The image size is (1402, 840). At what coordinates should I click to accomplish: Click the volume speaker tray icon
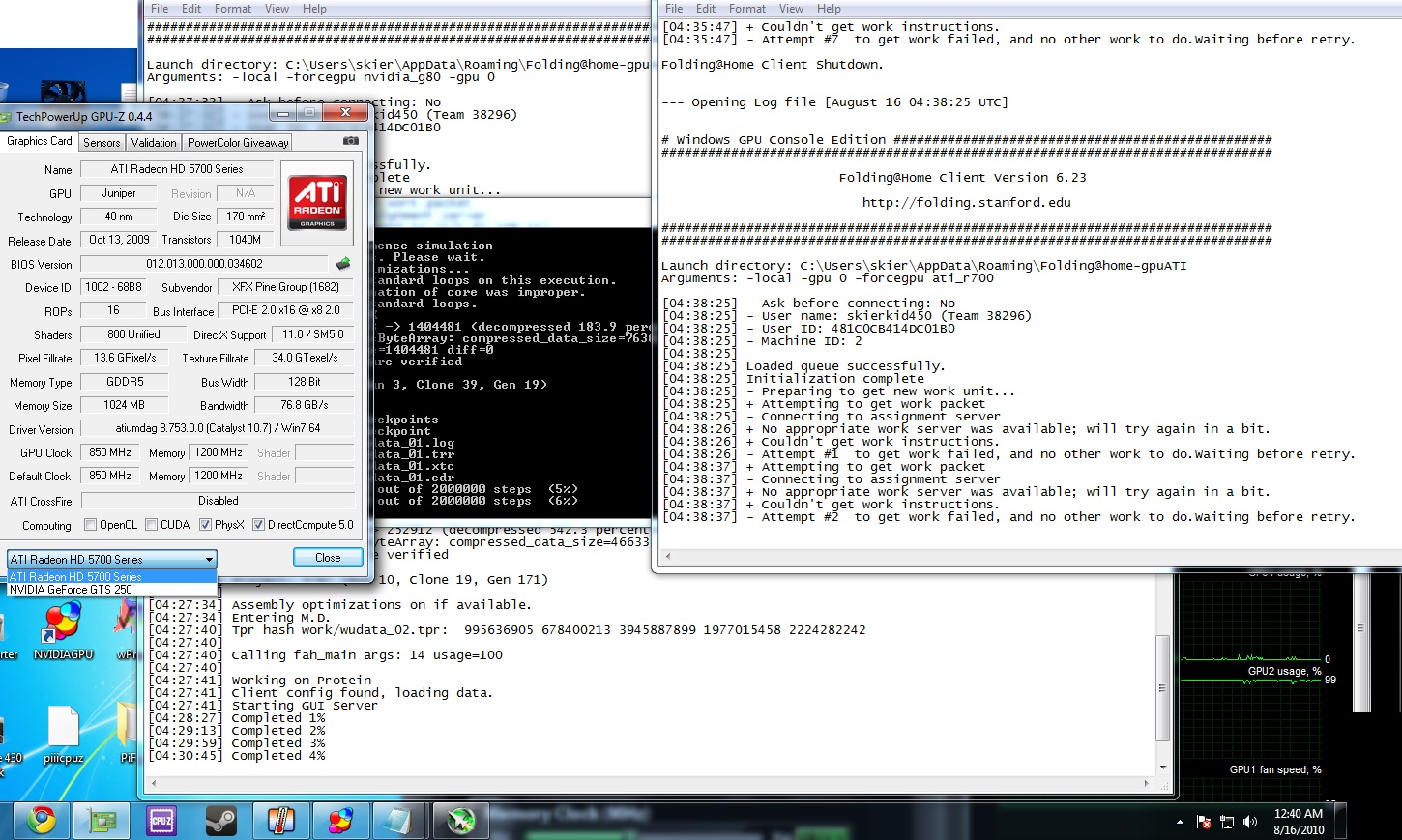tap(1250, 822)
